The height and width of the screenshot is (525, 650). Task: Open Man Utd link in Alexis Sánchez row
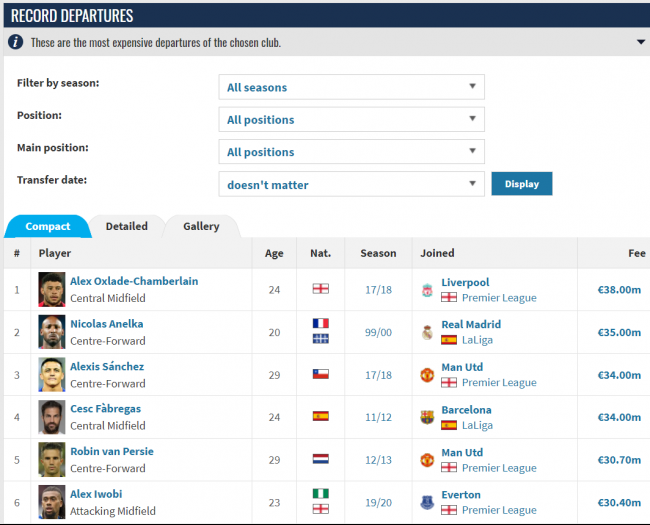click(x=462, y=367)
